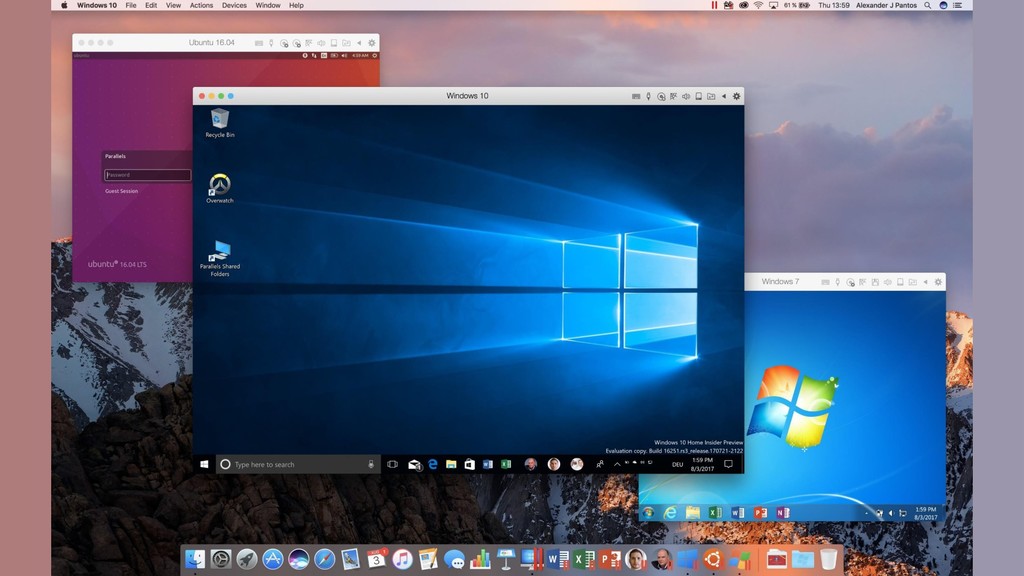Open the Alexander J Pantos user menu
The width and height of the screenshot is (1024, 576).
click(x=886, y=5)
